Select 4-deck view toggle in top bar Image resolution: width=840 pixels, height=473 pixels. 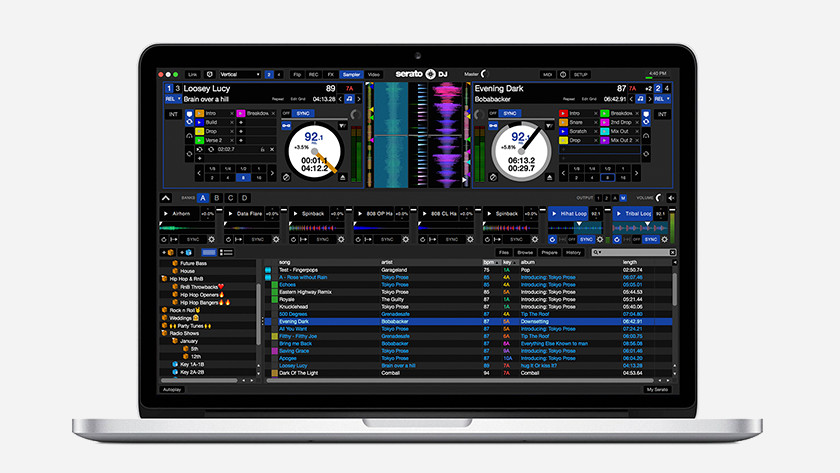[x=279, y=74]
